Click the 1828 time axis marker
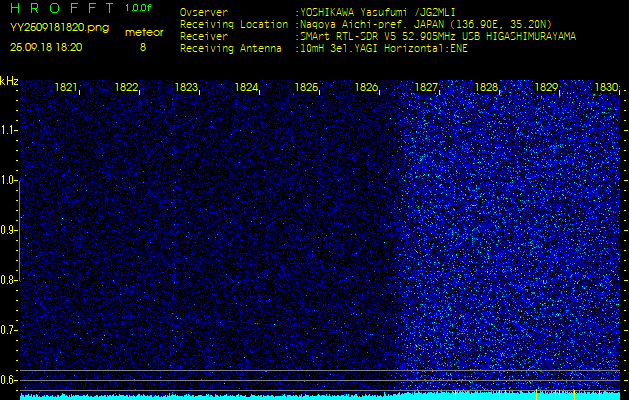 tap(487, 88)
